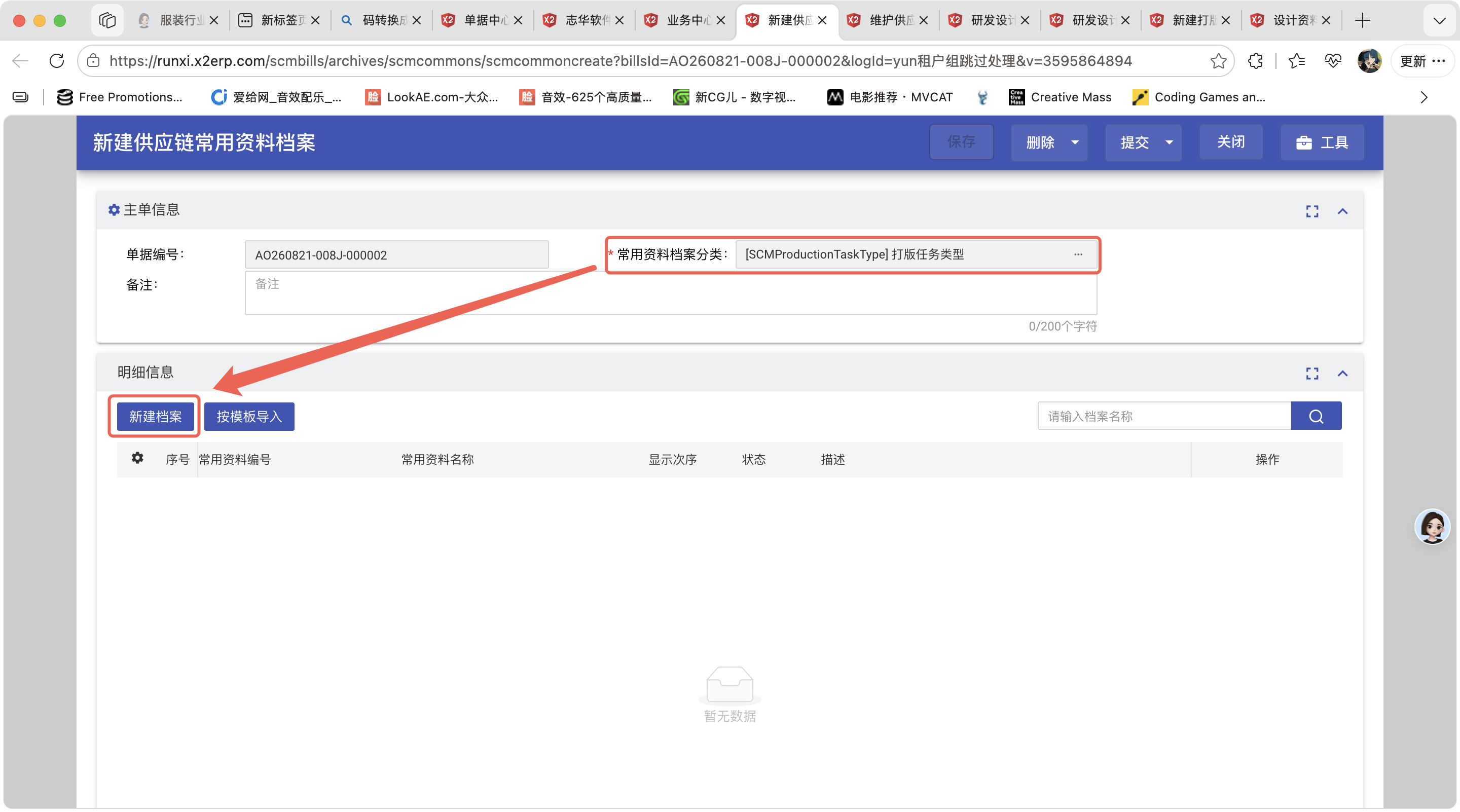The width and height of the screenshot is (1460, 812).
Task: Open the browser profile avatar
Action: pos(1369,61)
